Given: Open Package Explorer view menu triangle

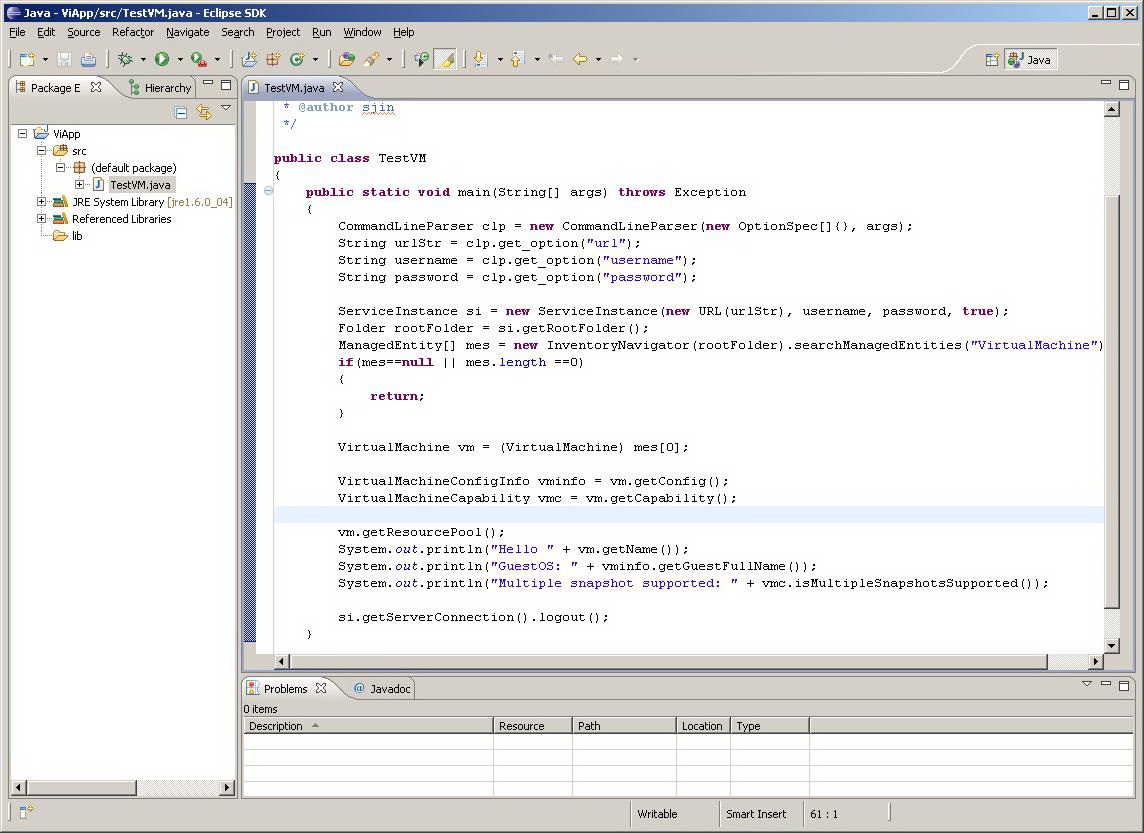Looking at the screenshot, I should (x=226, y=108).
